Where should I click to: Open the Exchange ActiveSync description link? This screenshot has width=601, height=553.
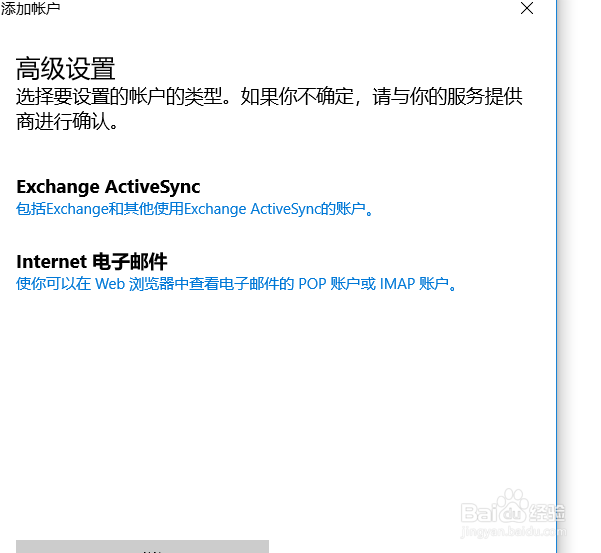pos(195,209)
